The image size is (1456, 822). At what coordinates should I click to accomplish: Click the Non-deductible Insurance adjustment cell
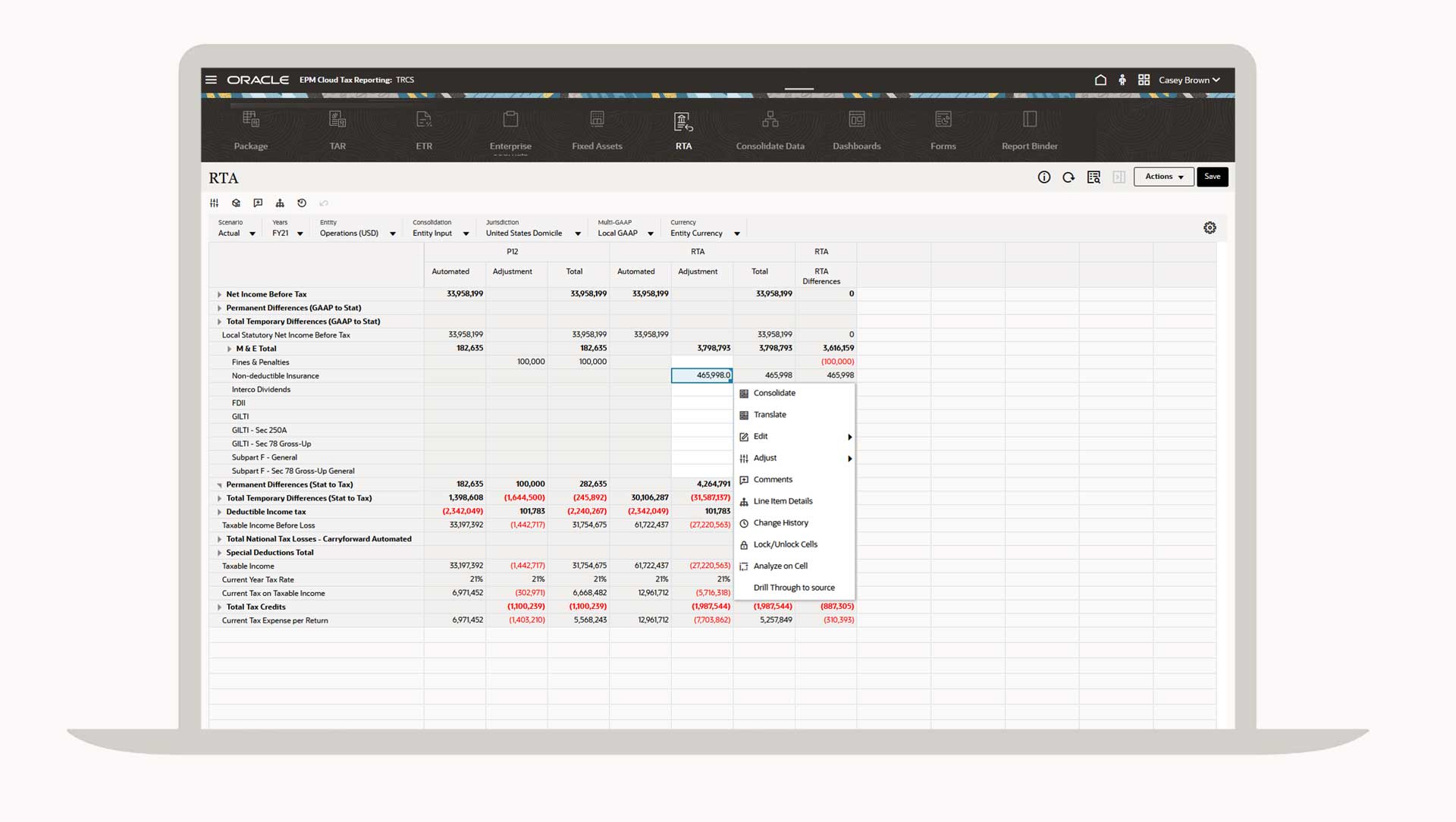(x=701, y=375)
